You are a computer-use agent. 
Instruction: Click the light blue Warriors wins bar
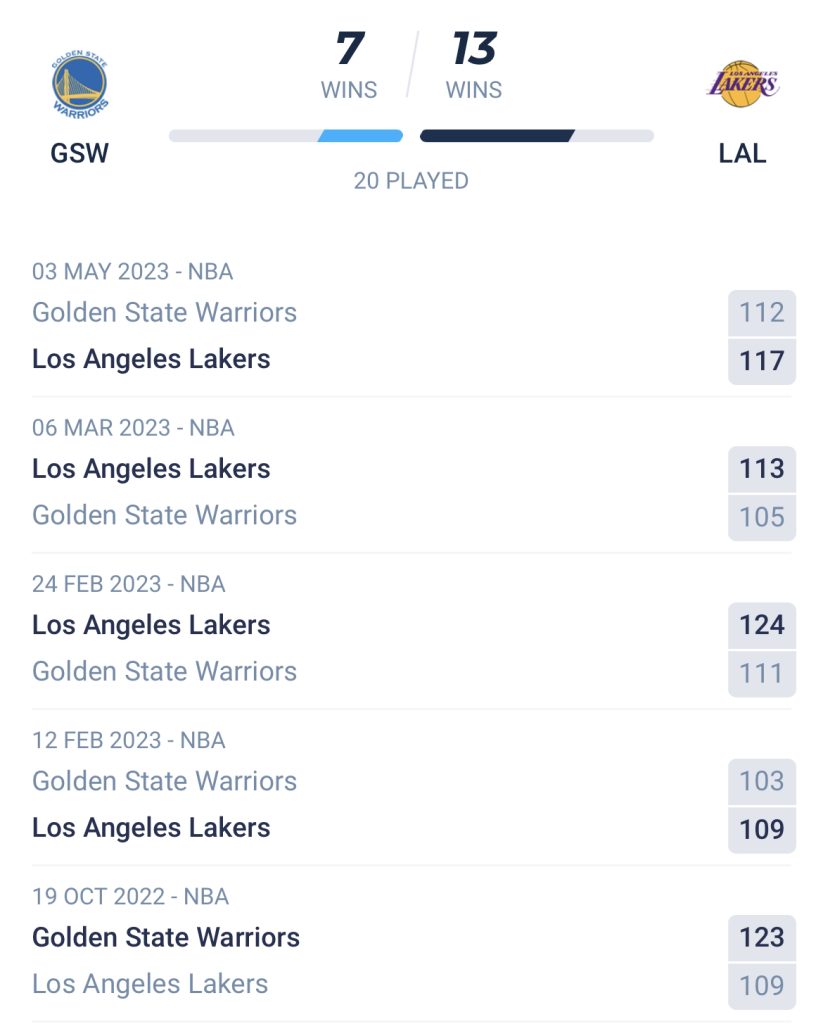click(360, 136)
